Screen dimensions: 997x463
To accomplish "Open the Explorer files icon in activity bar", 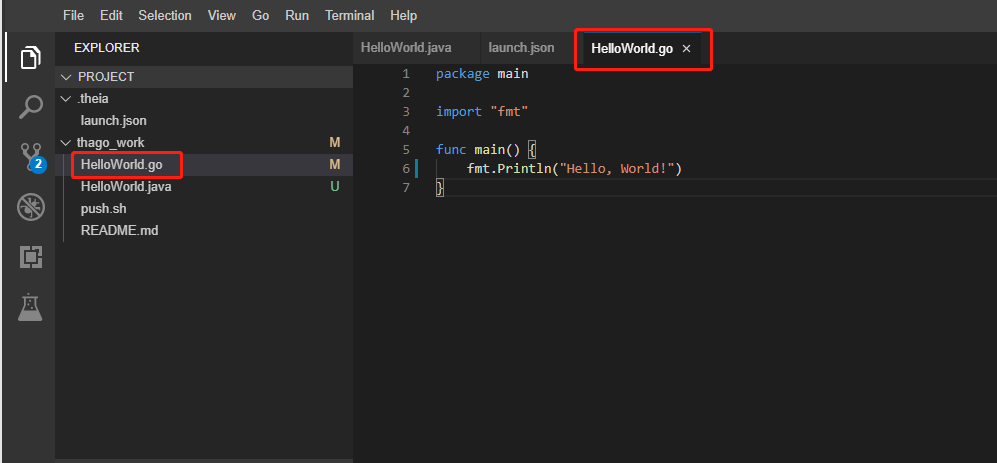I will (31, 57).
